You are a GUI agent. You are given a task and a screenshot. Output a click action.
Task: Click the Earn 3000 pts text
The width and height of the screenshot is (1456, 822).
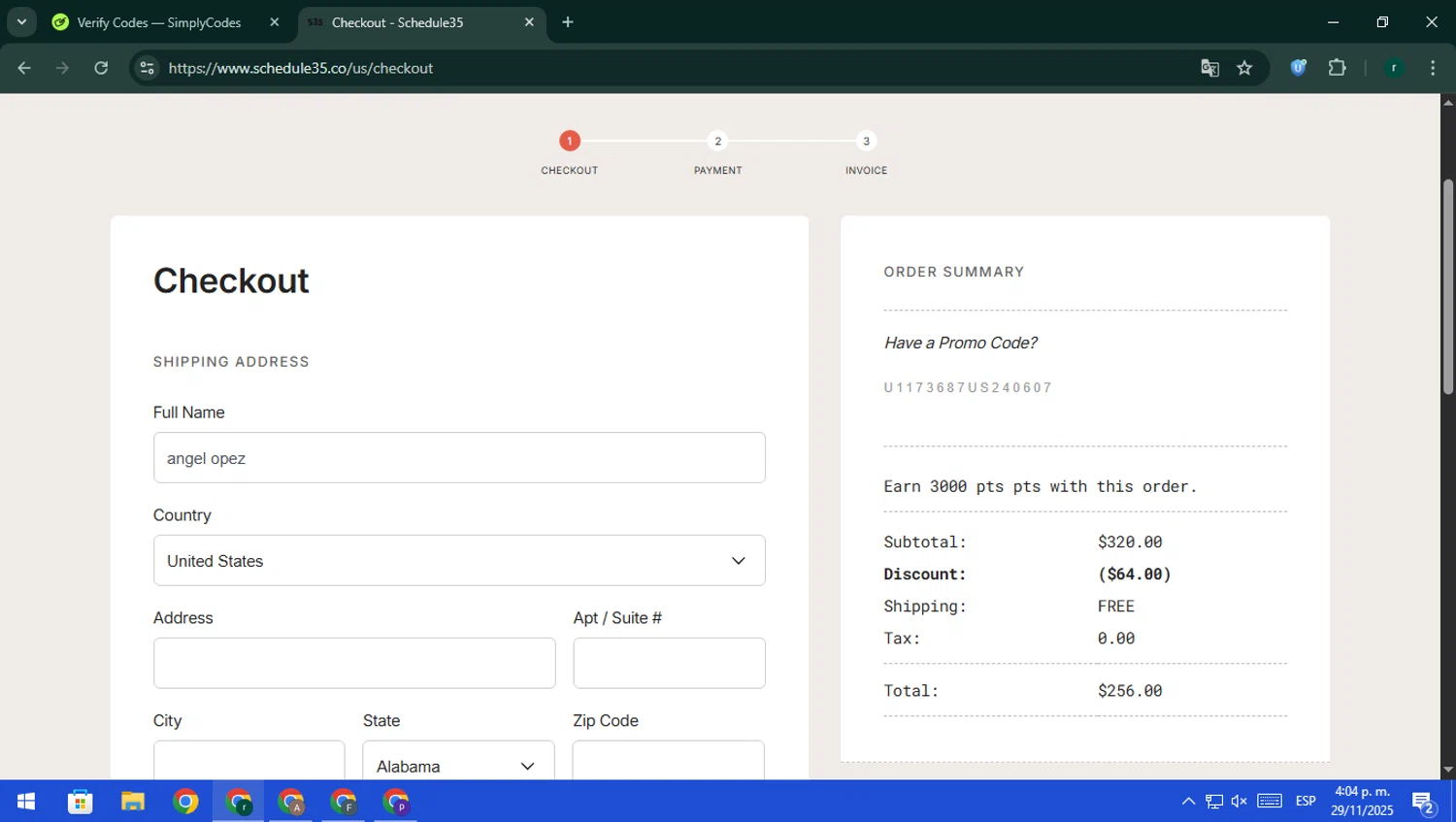(1041, 487)
